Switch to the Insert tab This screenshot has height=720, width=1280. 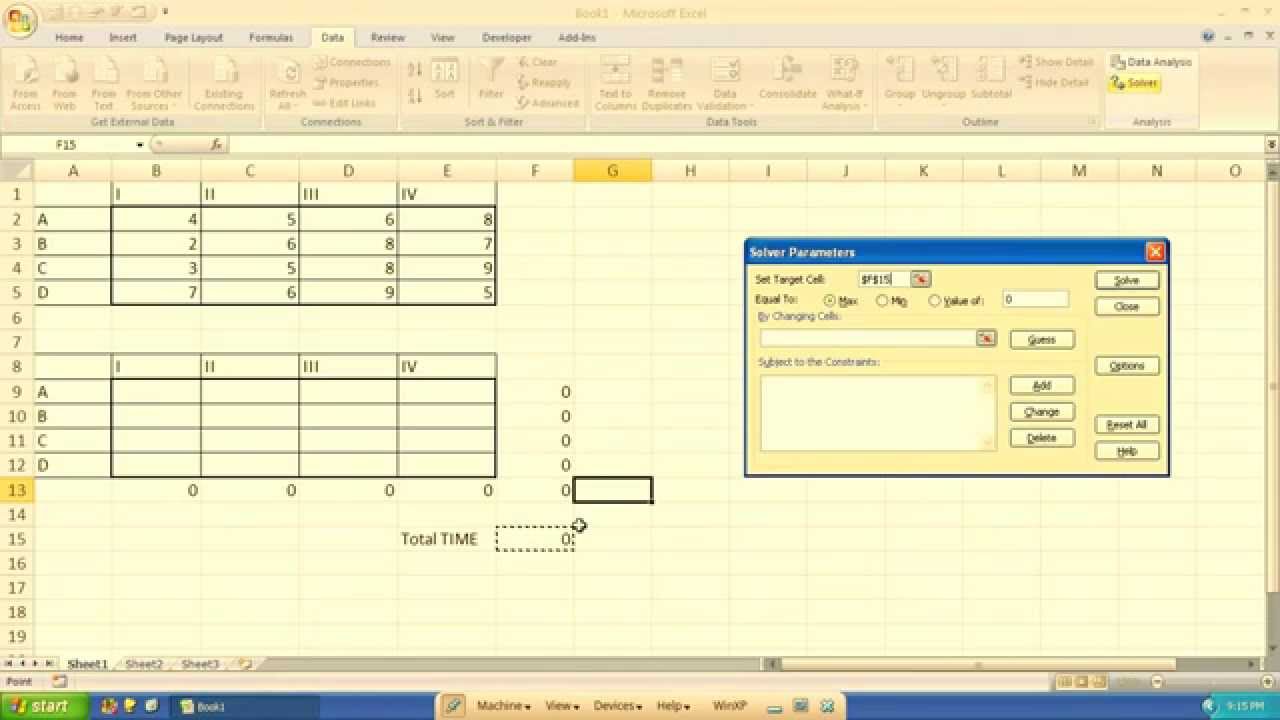point(123,38)
